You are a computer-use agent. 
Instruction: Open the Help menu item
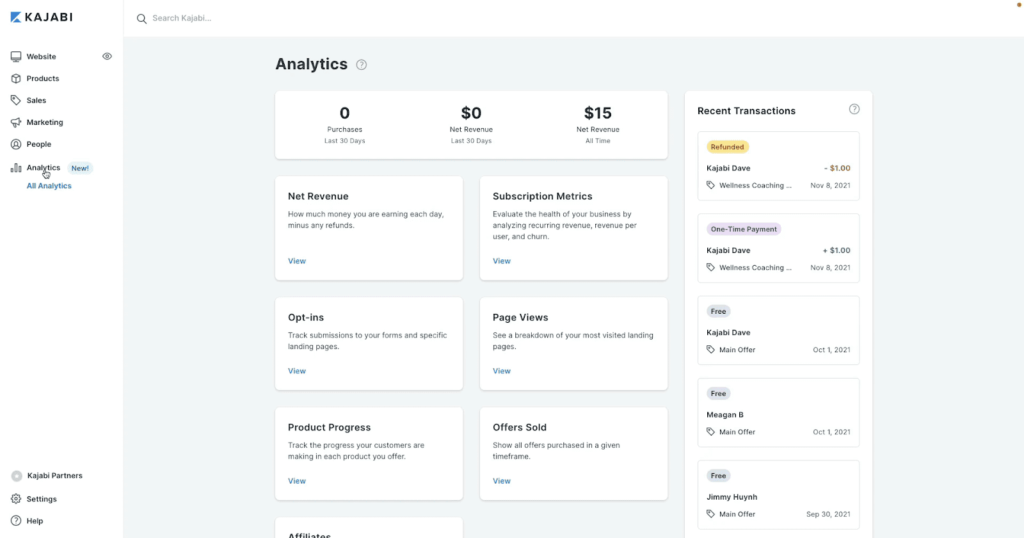coord(35,521)
